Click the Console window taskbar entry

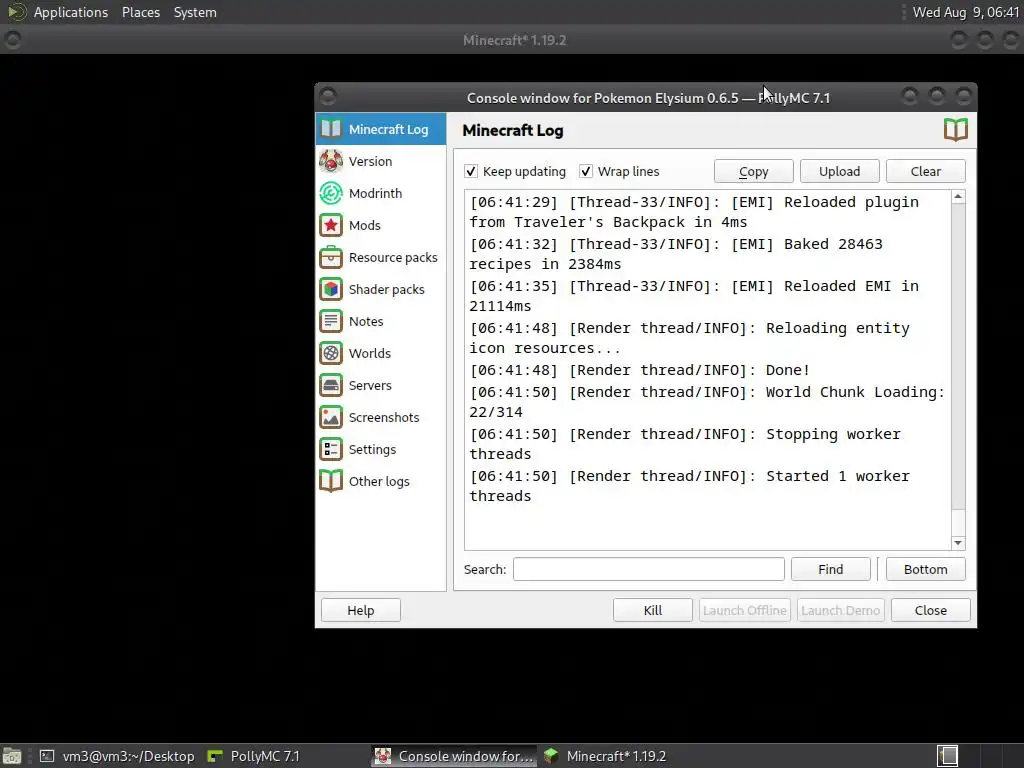coord(455,756)
